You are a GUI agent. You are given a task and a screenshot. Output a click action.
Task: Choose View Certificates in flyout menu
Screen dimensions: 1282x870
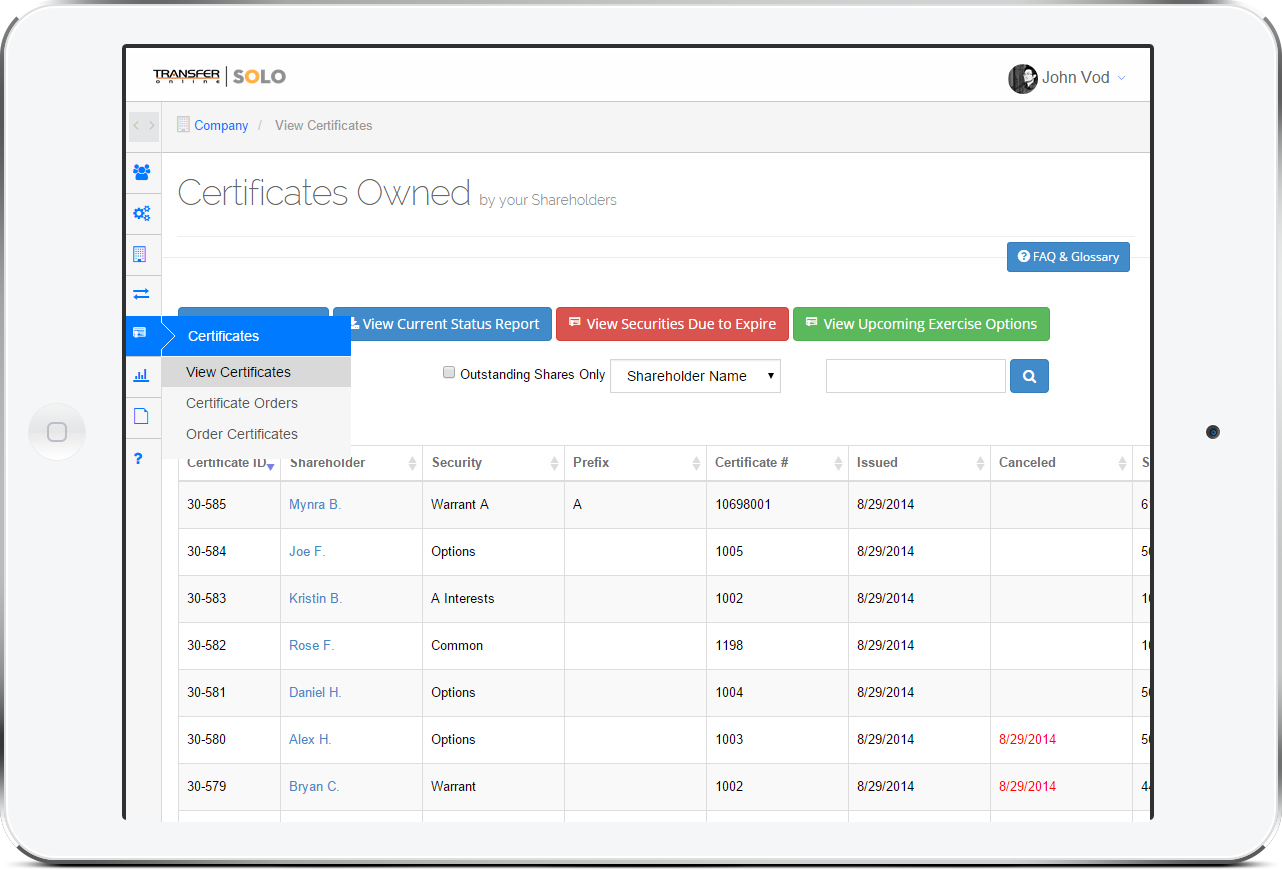[x=256, y=372]
